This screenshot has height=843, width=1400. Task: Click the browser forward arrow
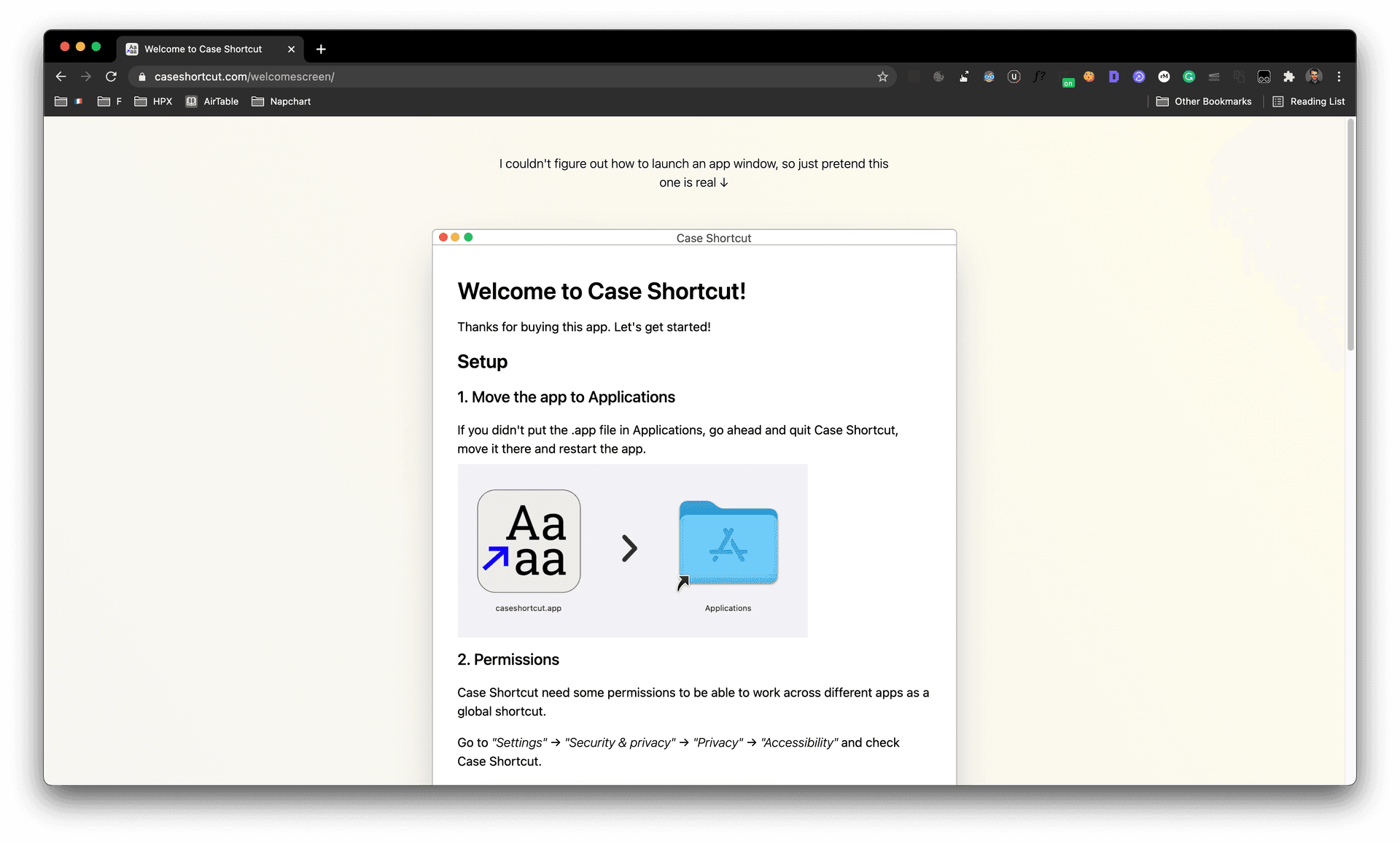pos(86,77)
